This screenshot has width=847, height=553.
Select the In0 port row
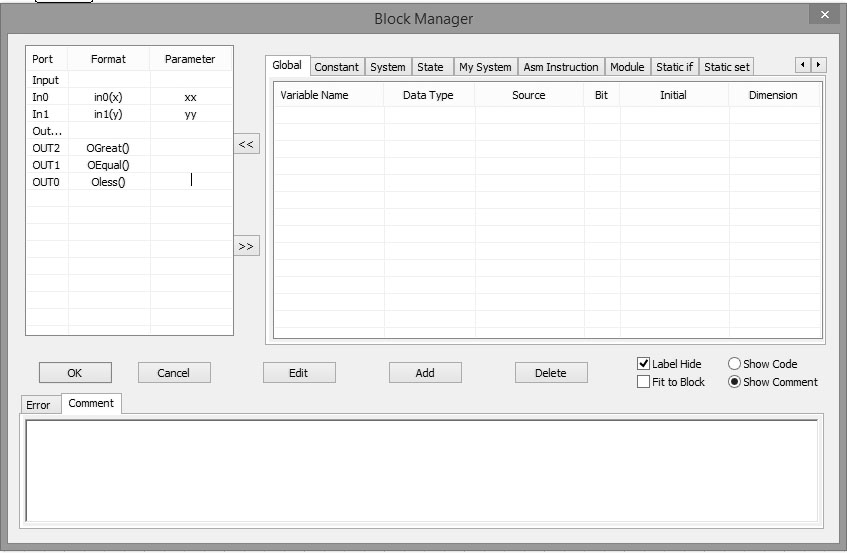click(x=129, y=97)
